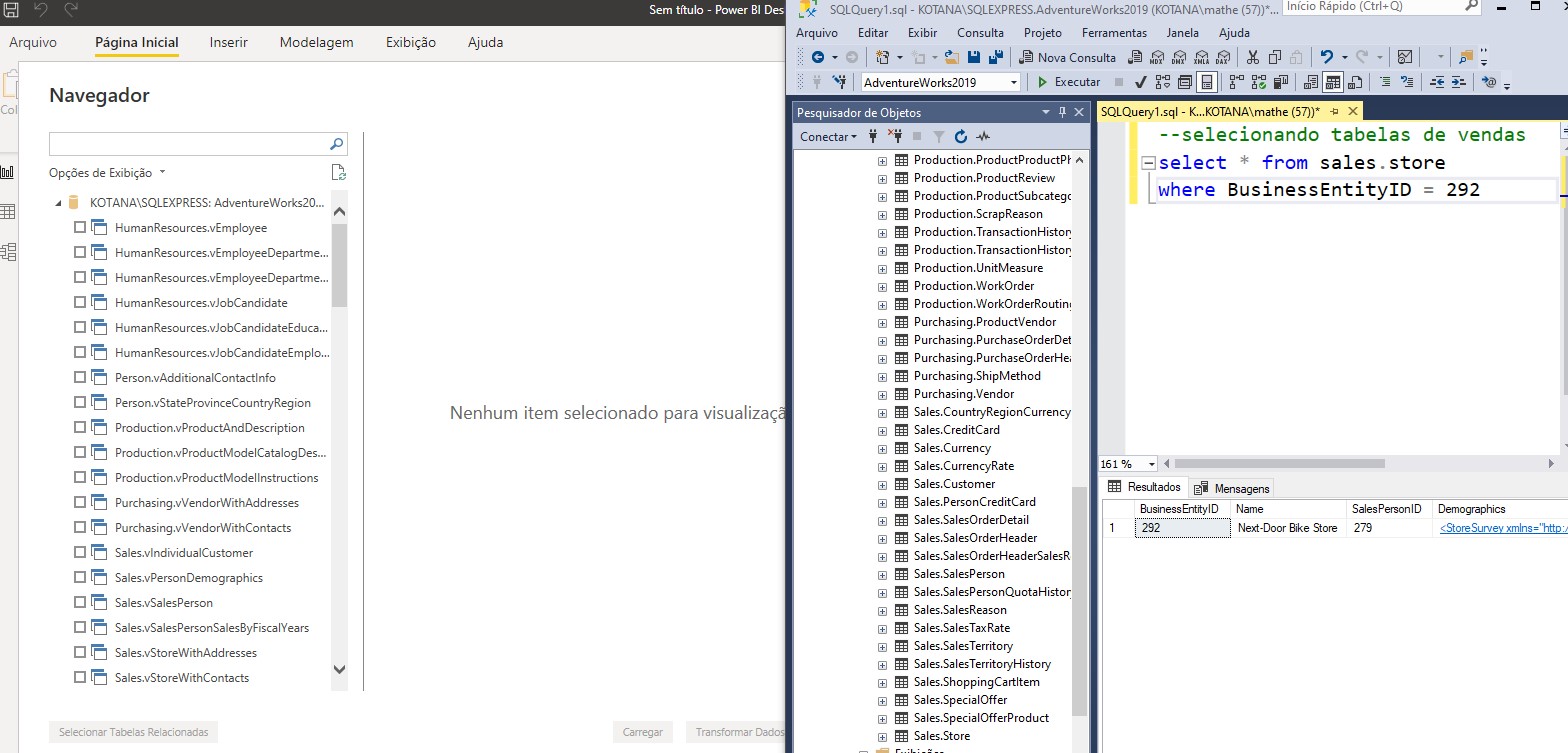The height and width of the screenshot is (753, 1568).
Task: Click SSMS navigate backward arrow icon
Action: click(818, 57)
